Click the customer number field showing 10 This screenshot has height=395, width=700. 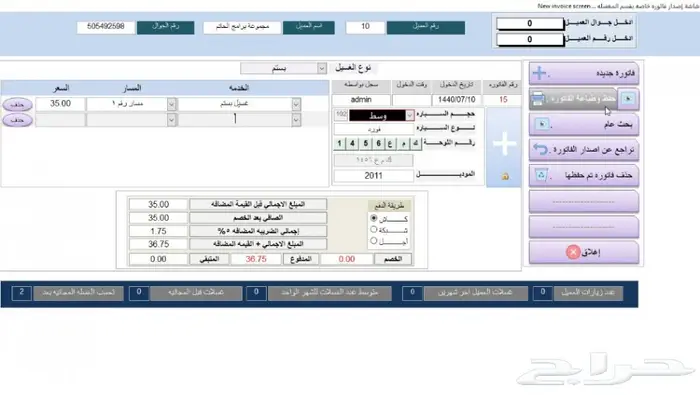[x=365, y=27]
